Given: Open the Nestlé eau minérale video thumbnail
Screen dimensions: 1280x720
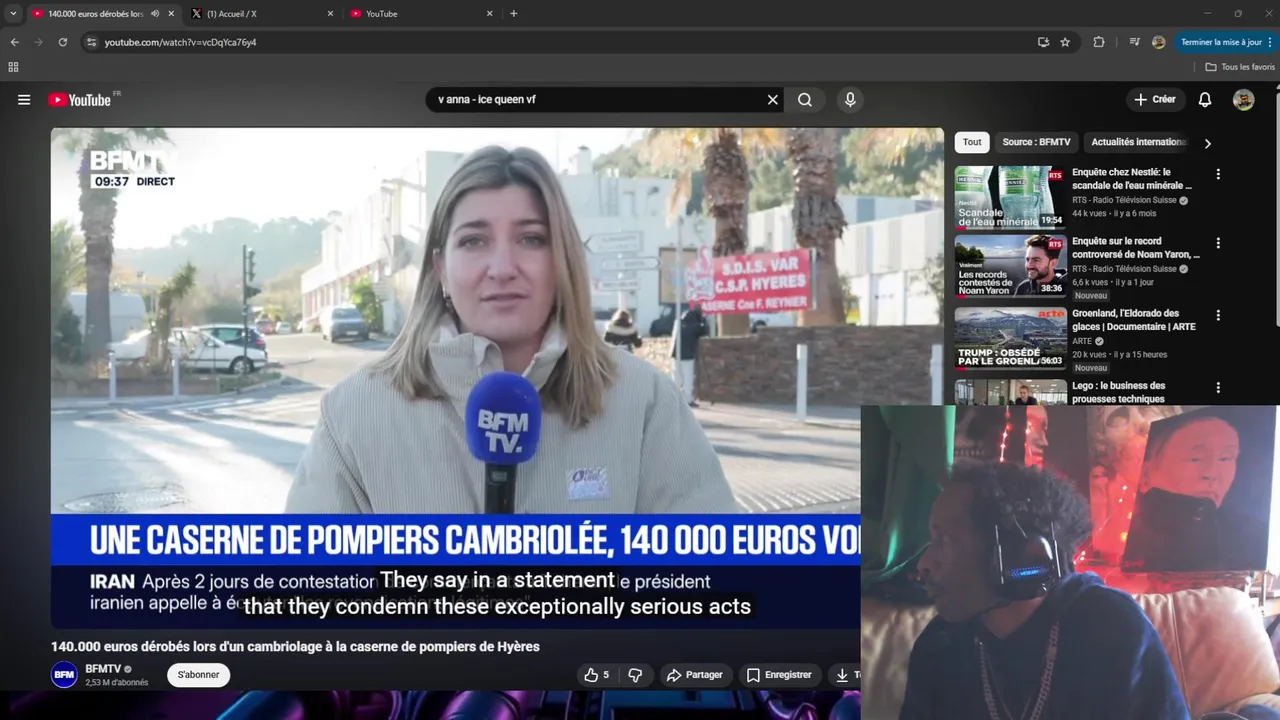Looking at the screenshot, I should click(x=1010, y=197).
